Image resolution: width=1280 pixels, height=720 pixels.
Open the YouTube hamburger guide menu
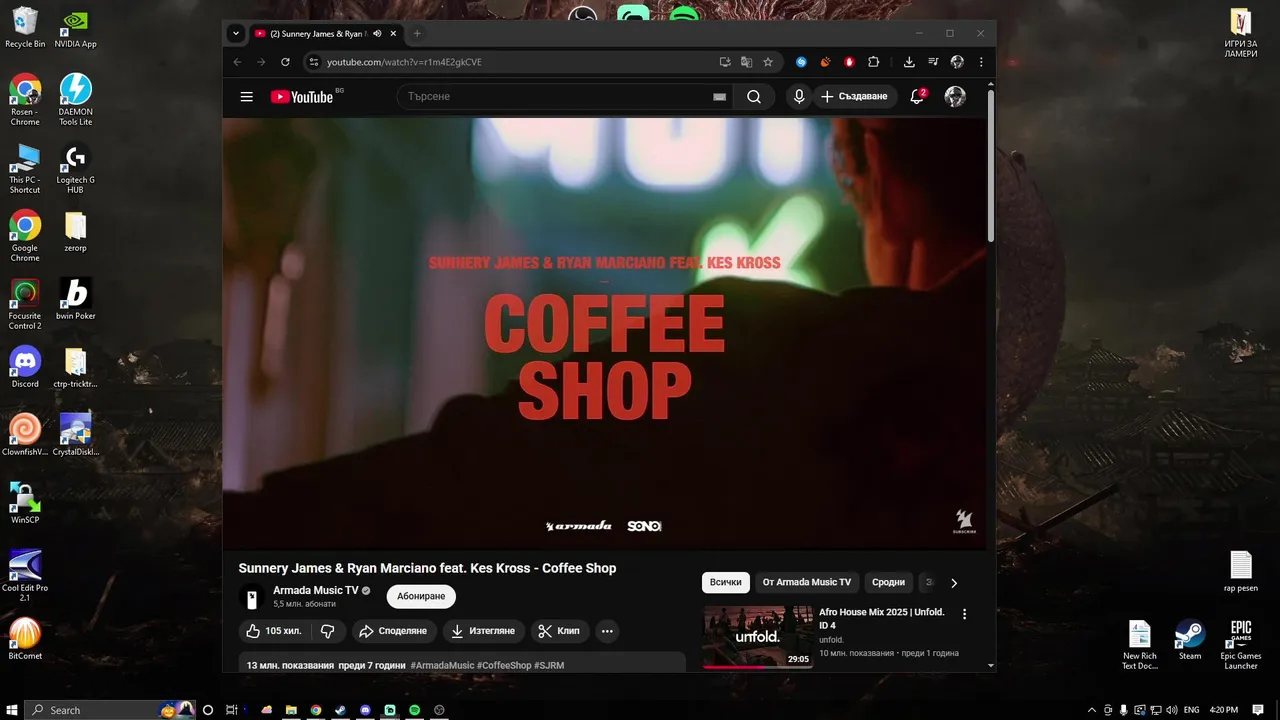pos(246,97)
